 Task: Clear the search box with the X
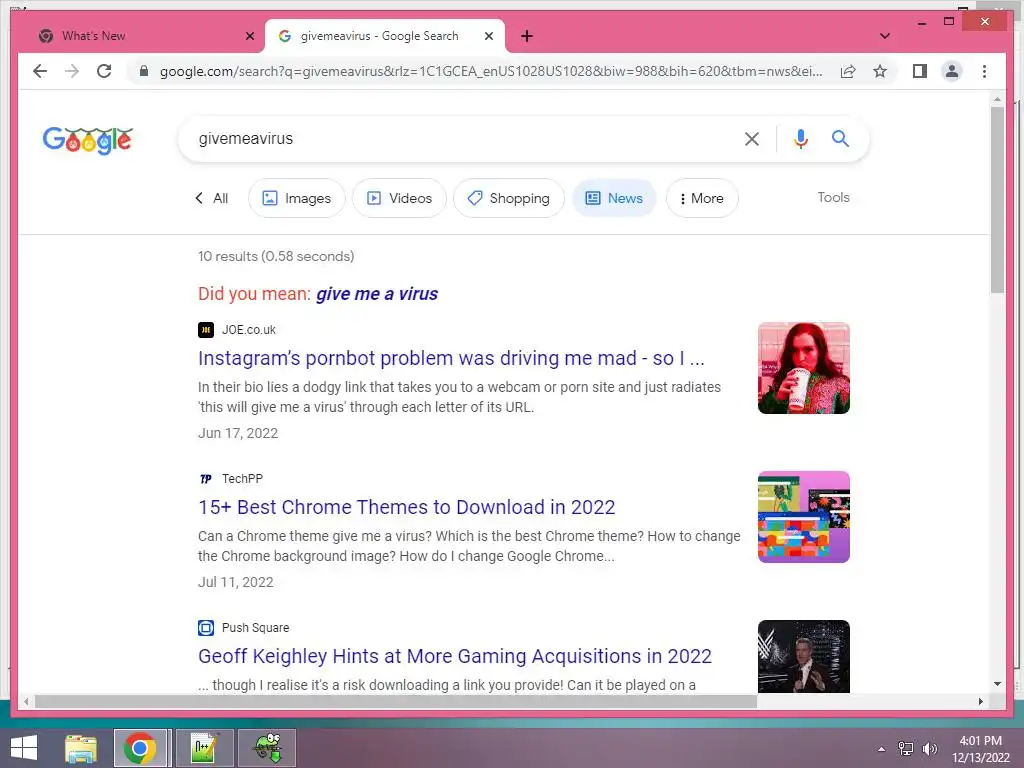pos(752,138)
